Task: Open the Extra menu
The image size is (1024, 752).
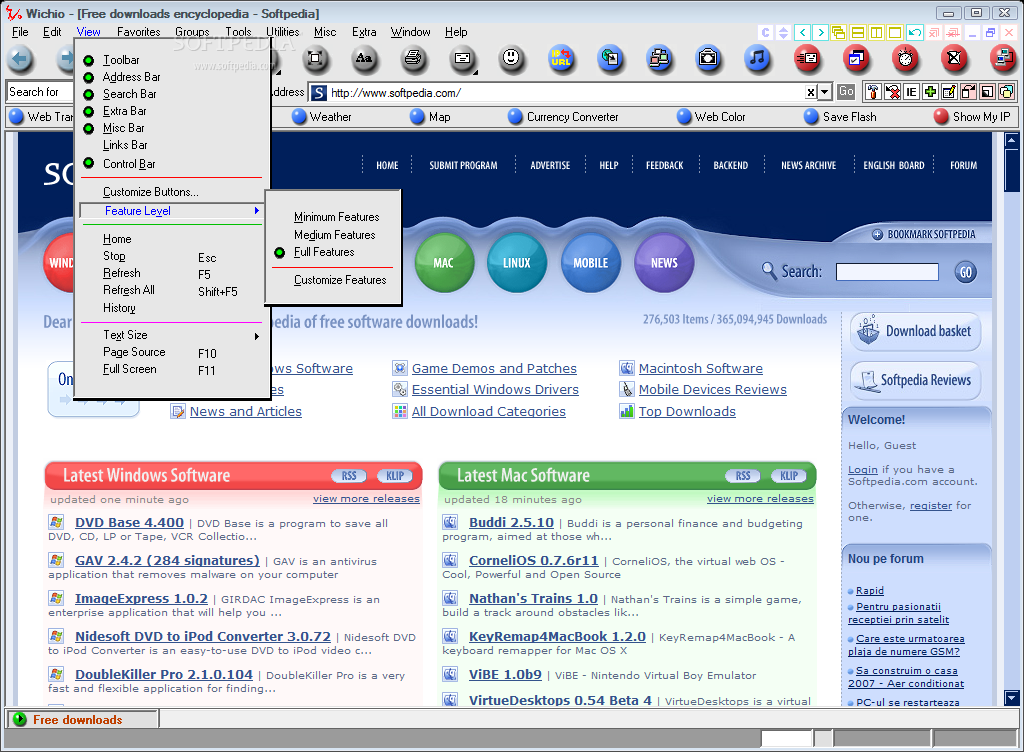Action: click(364, 32)
